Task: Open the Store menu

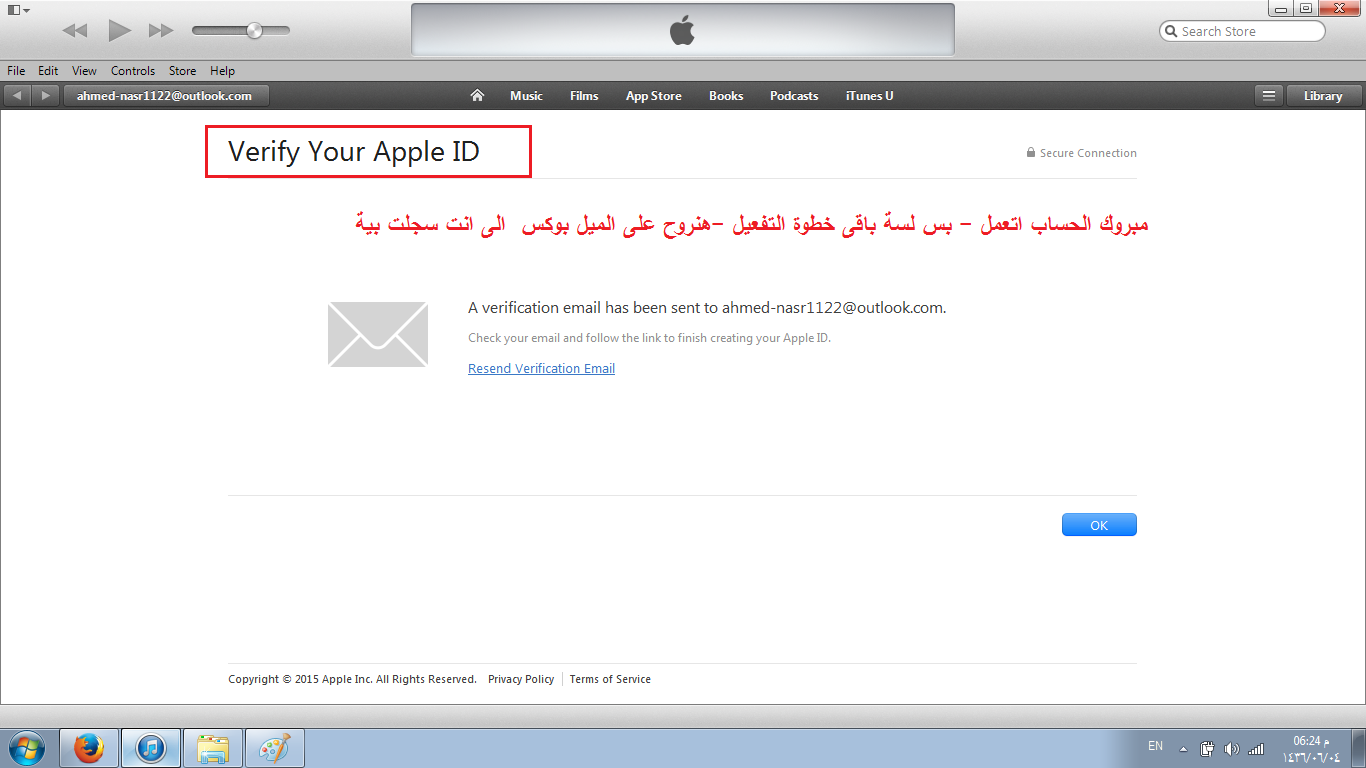Action: click(182, 71)
